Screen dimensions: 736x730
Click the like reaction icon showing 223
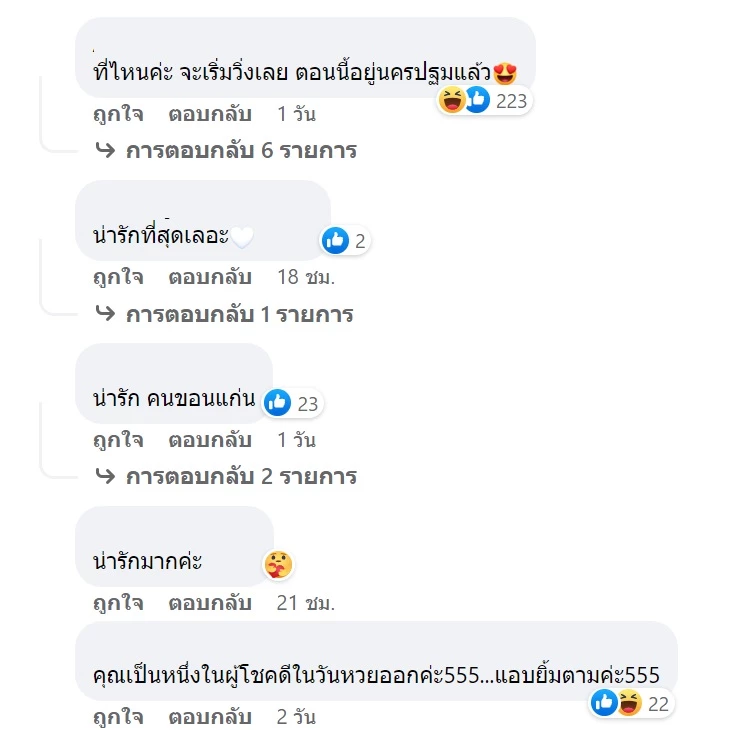477,100
